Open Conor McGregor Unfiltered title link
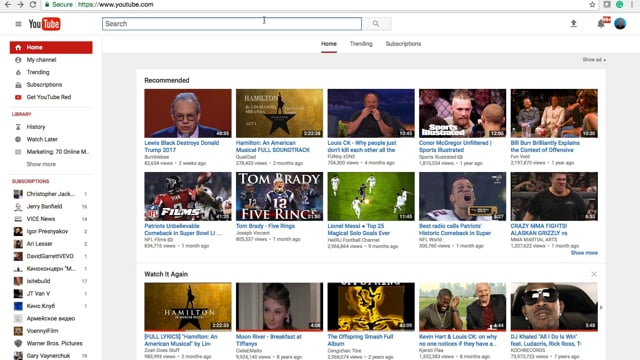Image resolution: width=640 pixels, height=360 pixels. tap(455, 147)
